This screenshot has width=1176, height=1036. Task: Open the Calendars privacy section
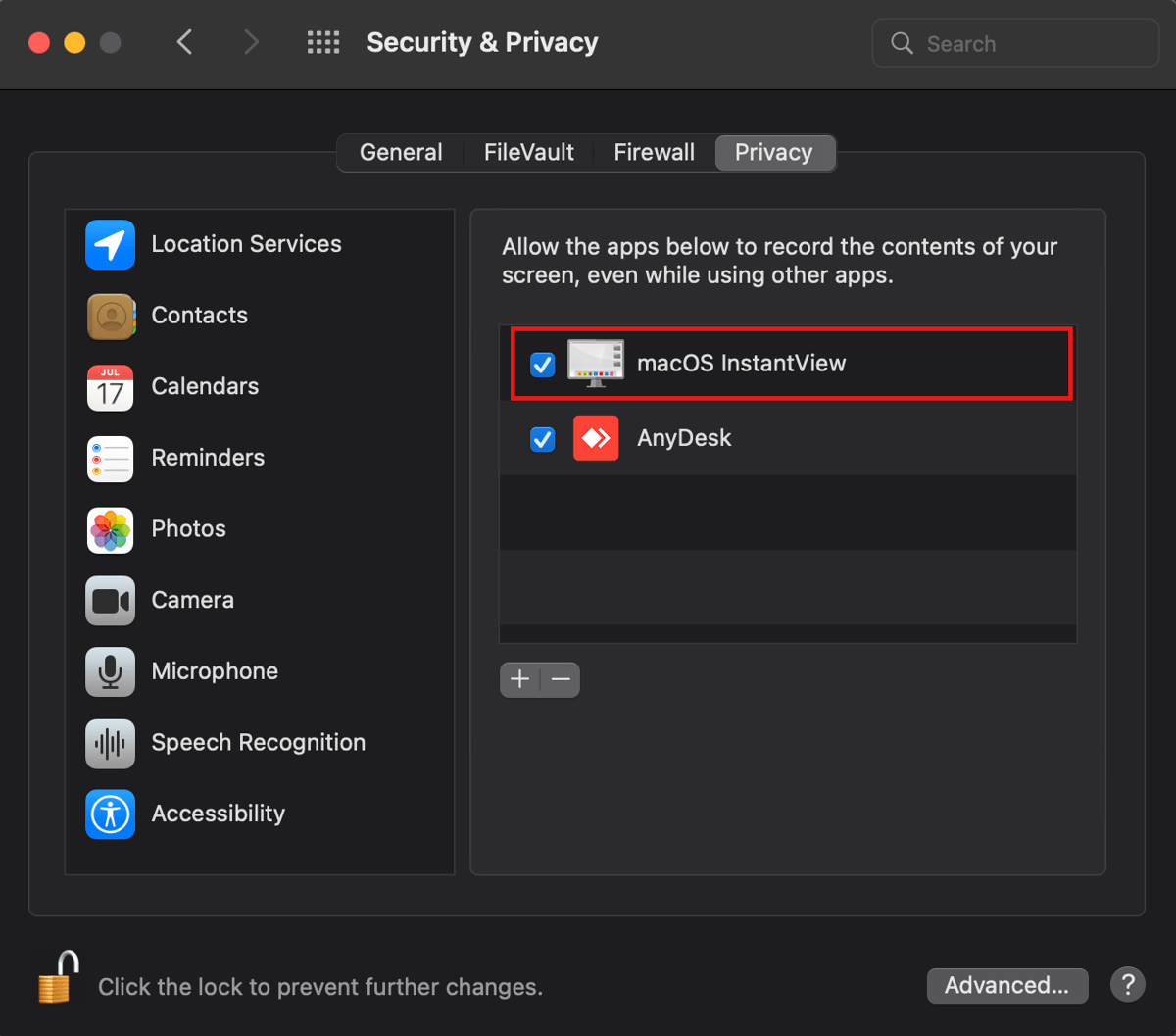pyautogui.click(x=110, y=388)
